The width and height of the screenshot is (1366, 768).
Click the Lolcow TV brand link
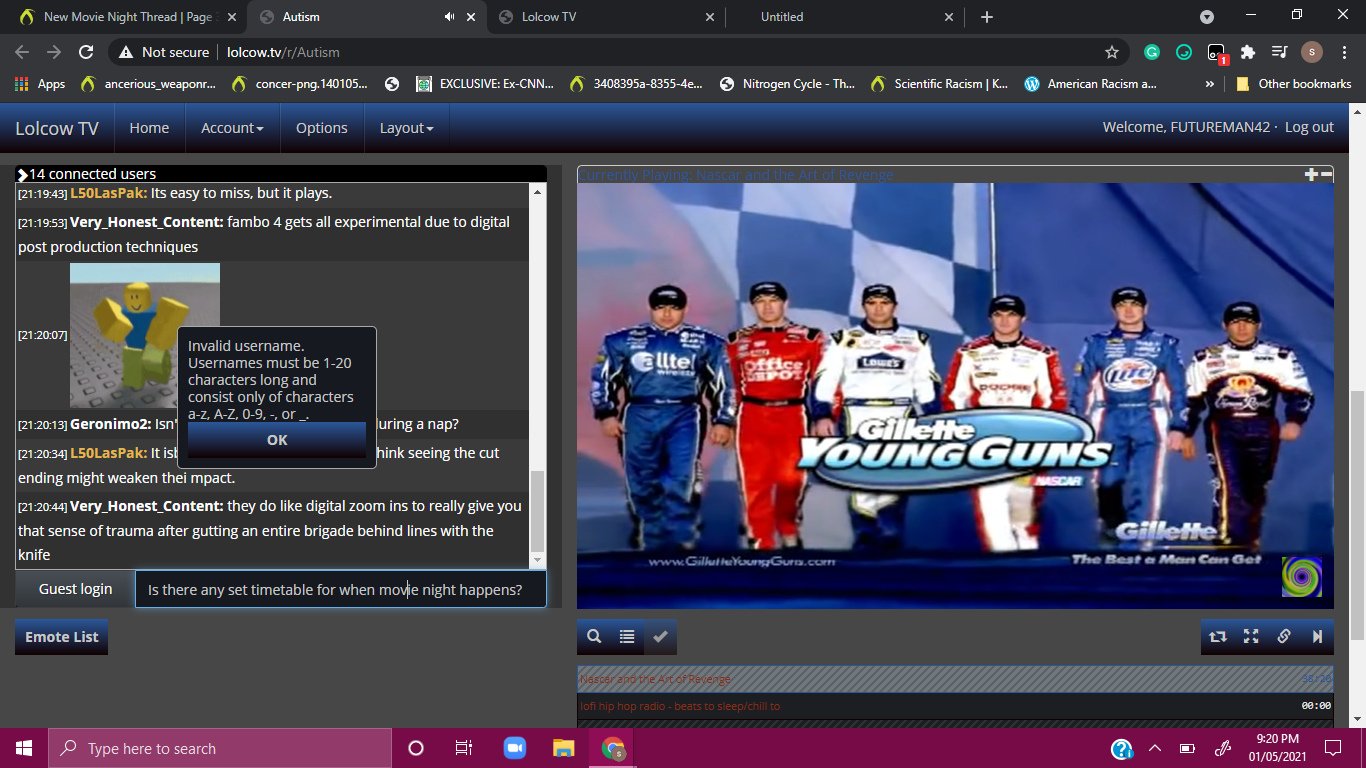pyautogui.click(x=57, y=128)
